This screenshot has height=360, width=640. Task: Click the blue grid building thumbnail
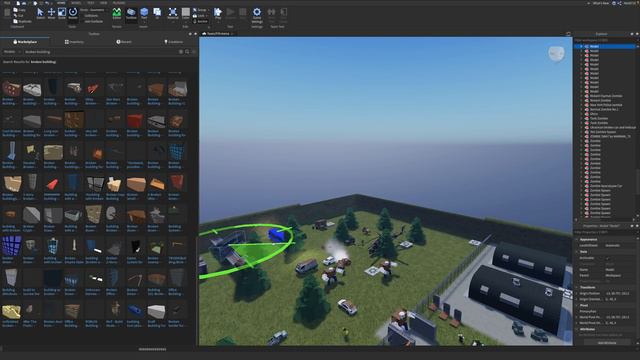click(x=11, y=247)
